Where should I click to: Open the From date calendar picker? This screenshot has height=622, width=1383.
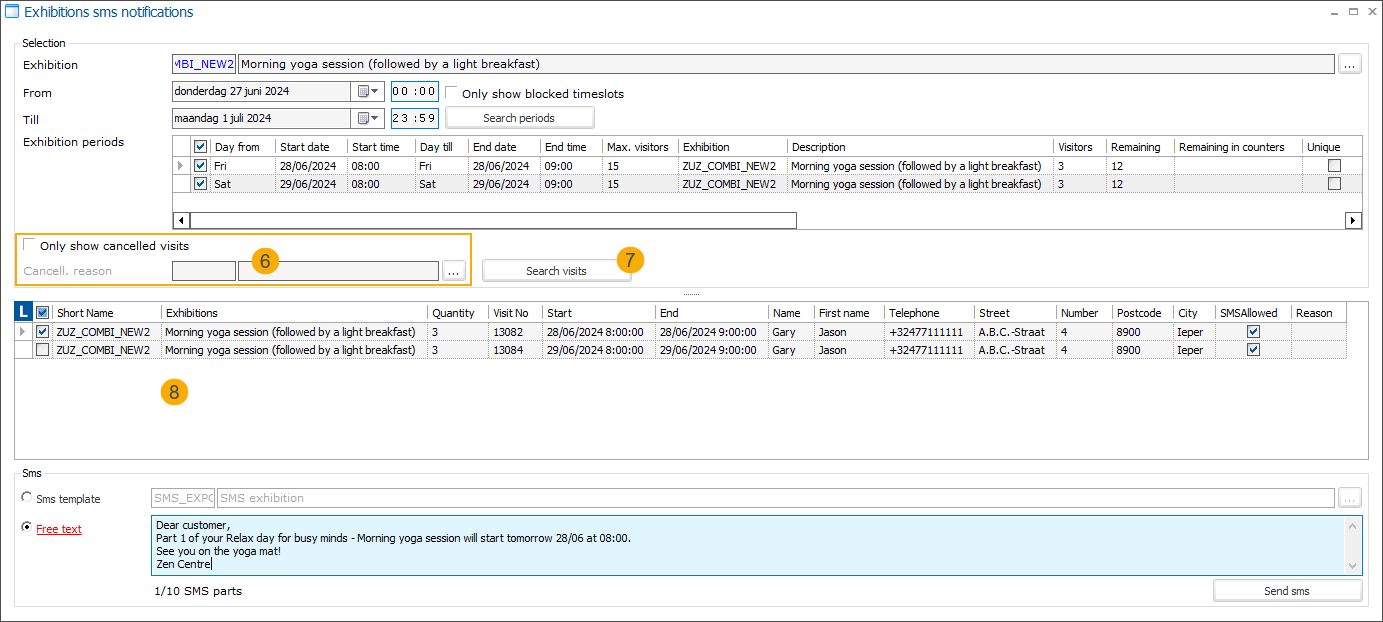(364, 91)
